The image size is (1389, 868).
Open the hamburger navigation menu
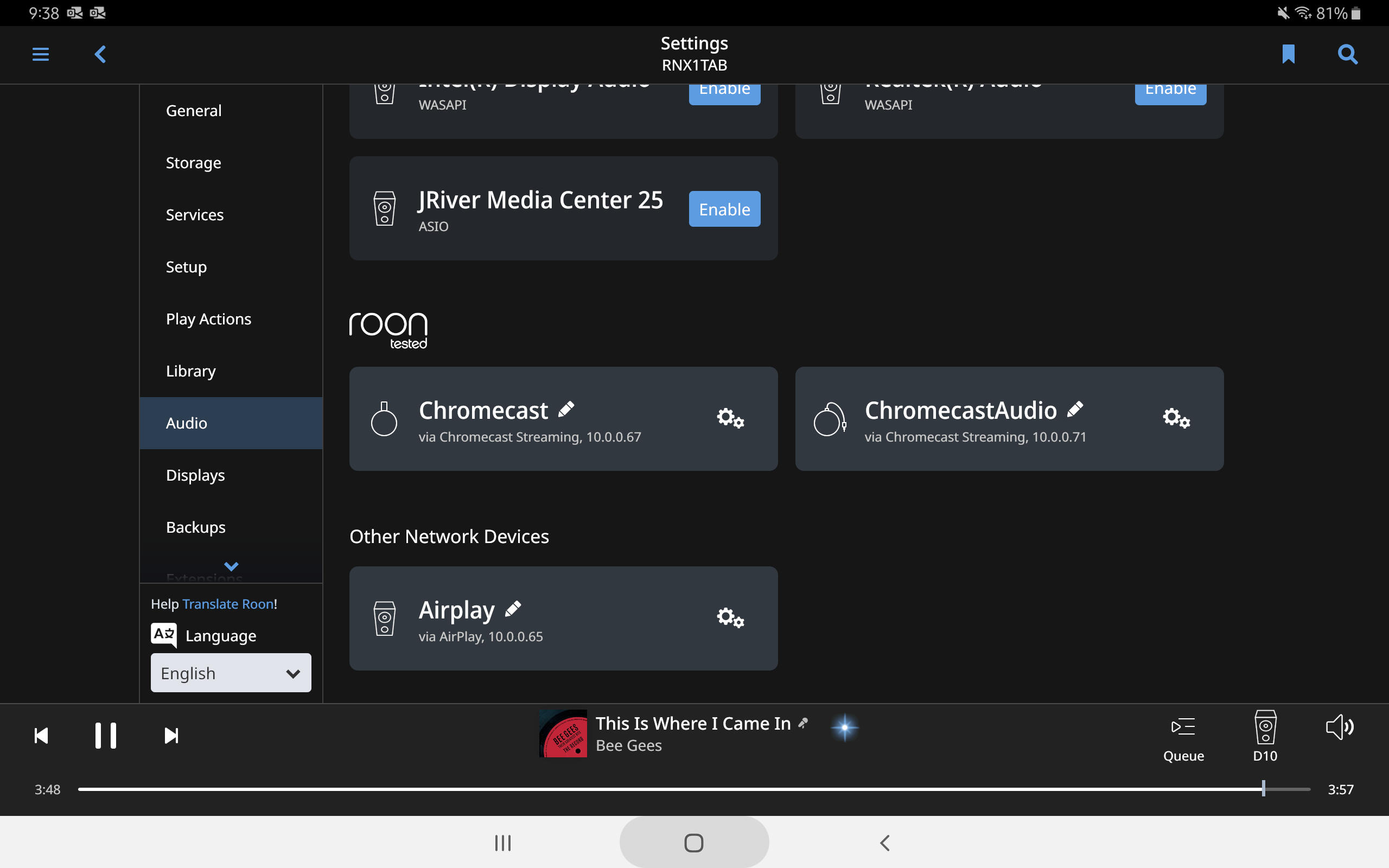click(x=40, y=55)
